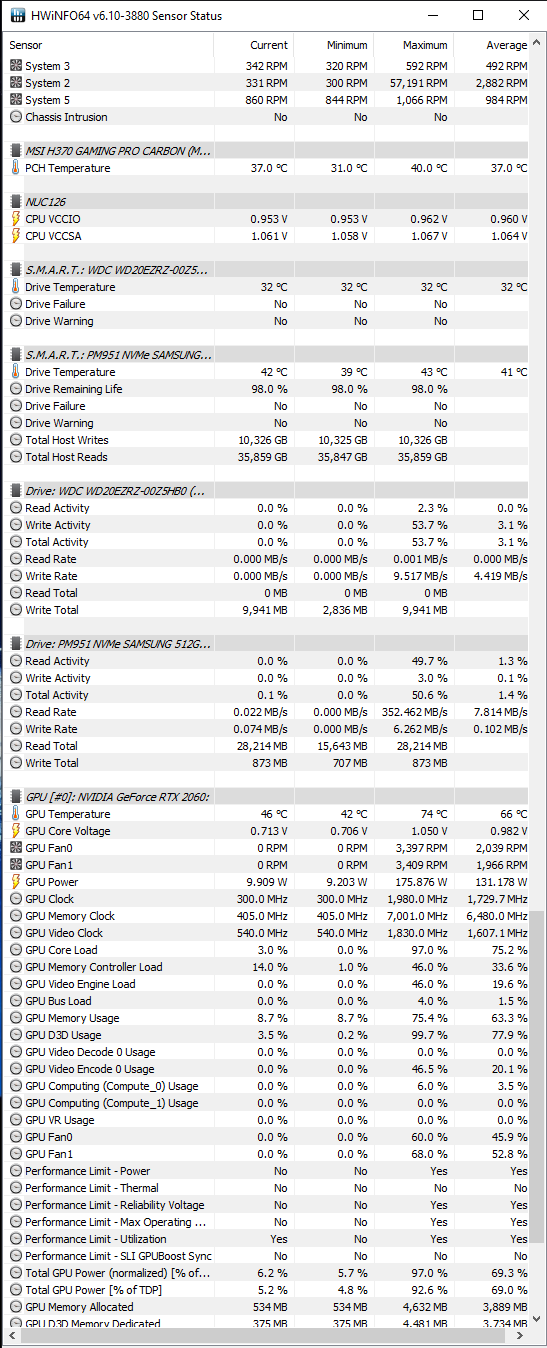
Task: Click the thermometer icon for PCH Temperature
Action: coord(15,168)
